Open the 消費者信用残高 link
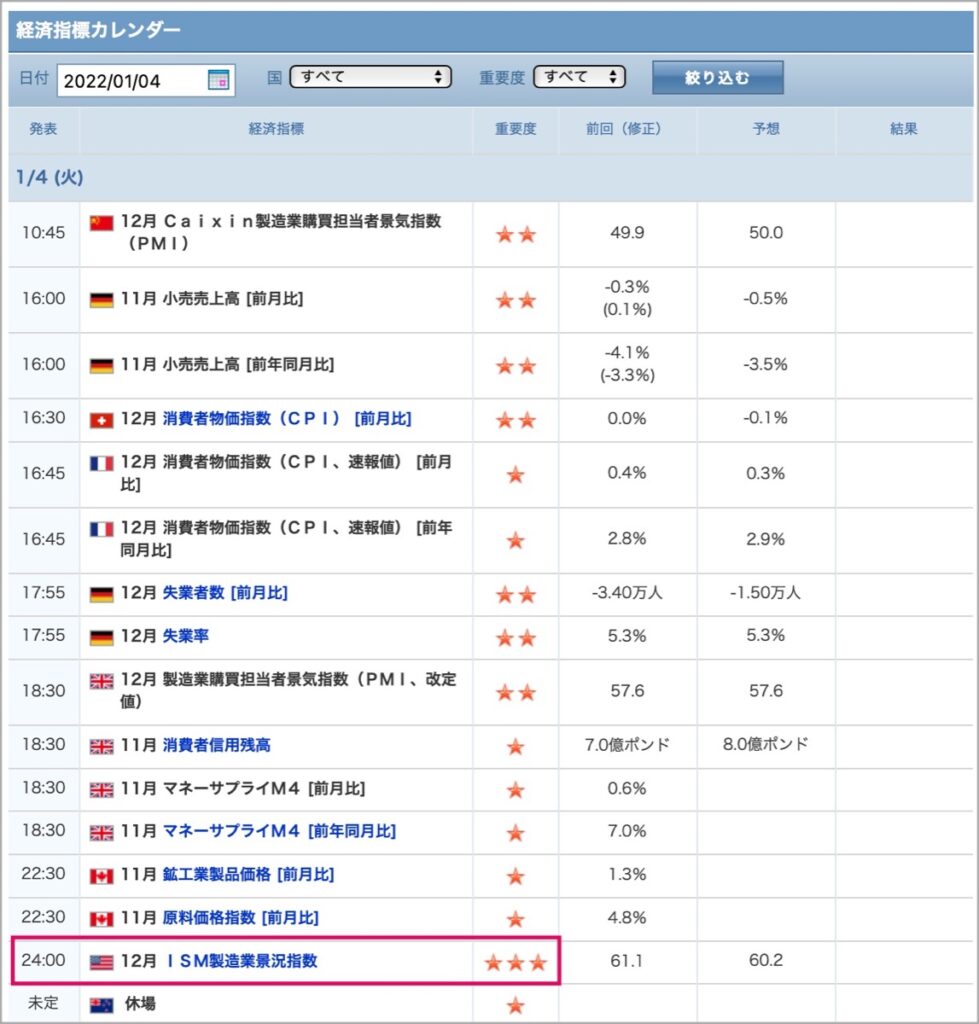The image size is (979, 1024). coord(216,745)
